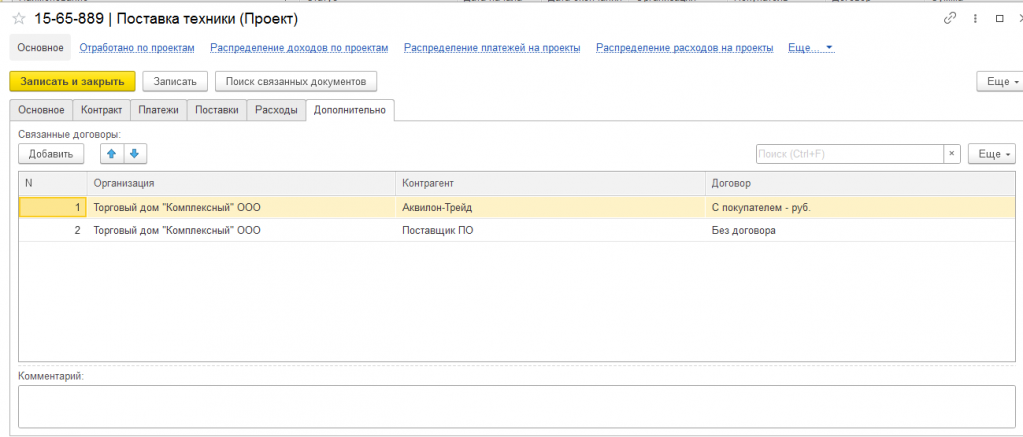Expand the Еще… navigation links dropdown
1023x437 pixels.
[x=811, y=48]
